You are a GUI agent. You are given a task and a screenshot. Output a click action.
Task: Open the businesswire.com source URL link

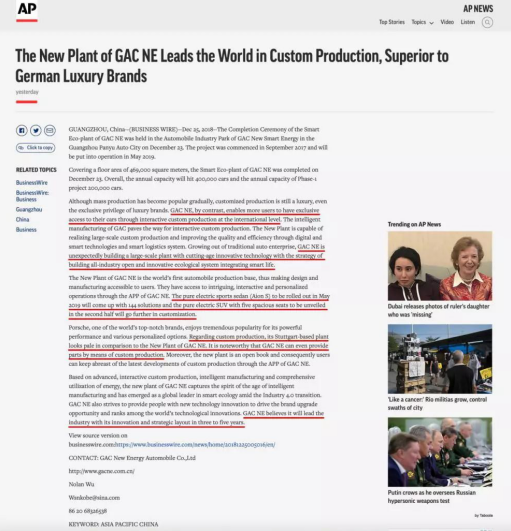(195, 444)
